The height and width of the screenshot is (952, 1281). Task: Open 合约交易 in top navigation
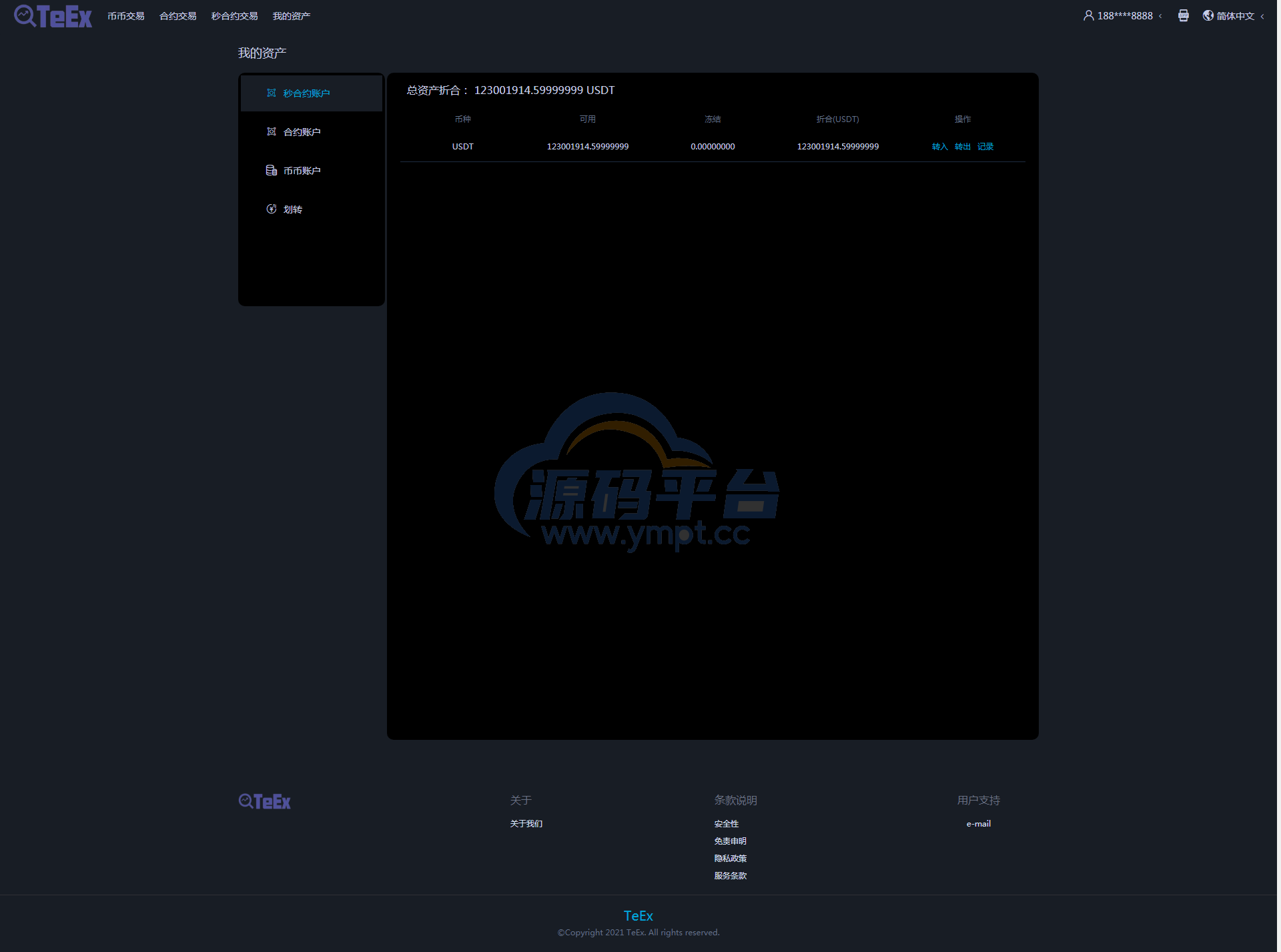click(x=177, y=16)
